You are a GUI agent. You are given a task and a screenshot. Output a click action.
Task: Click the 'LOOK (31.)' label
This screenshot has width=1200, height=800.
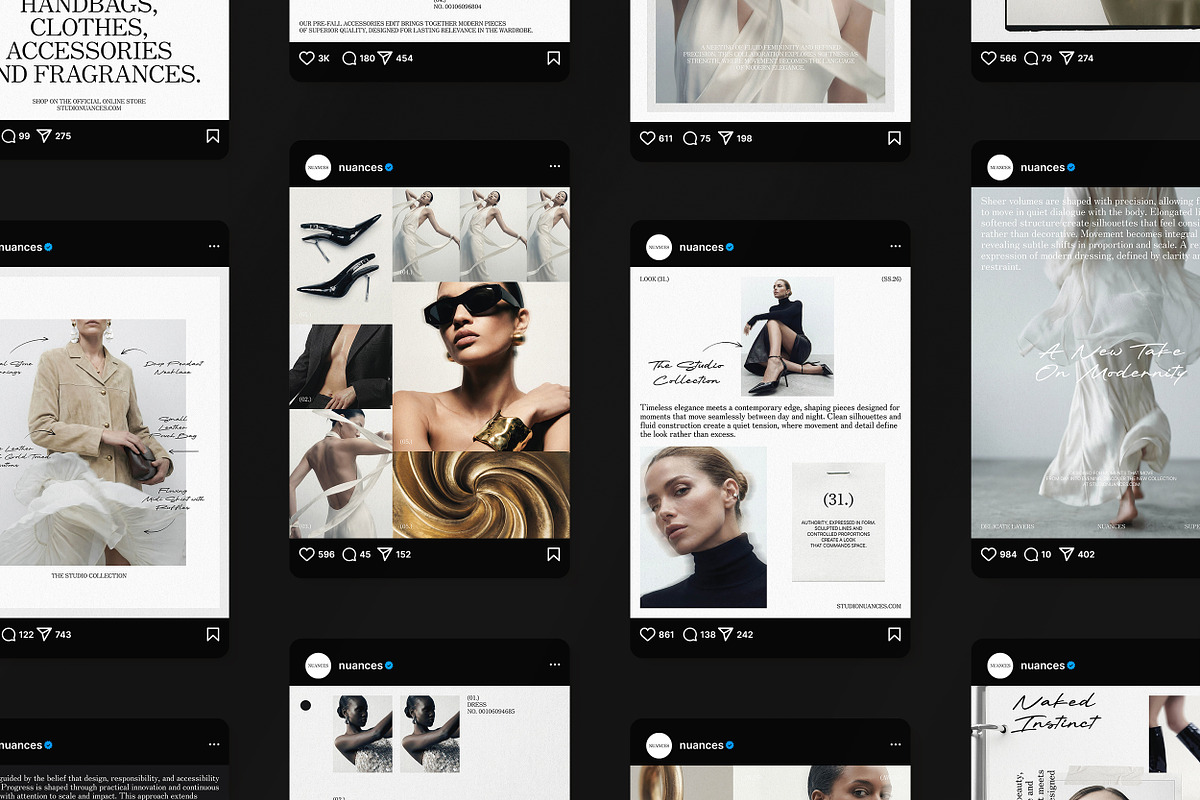coord(655,279)
